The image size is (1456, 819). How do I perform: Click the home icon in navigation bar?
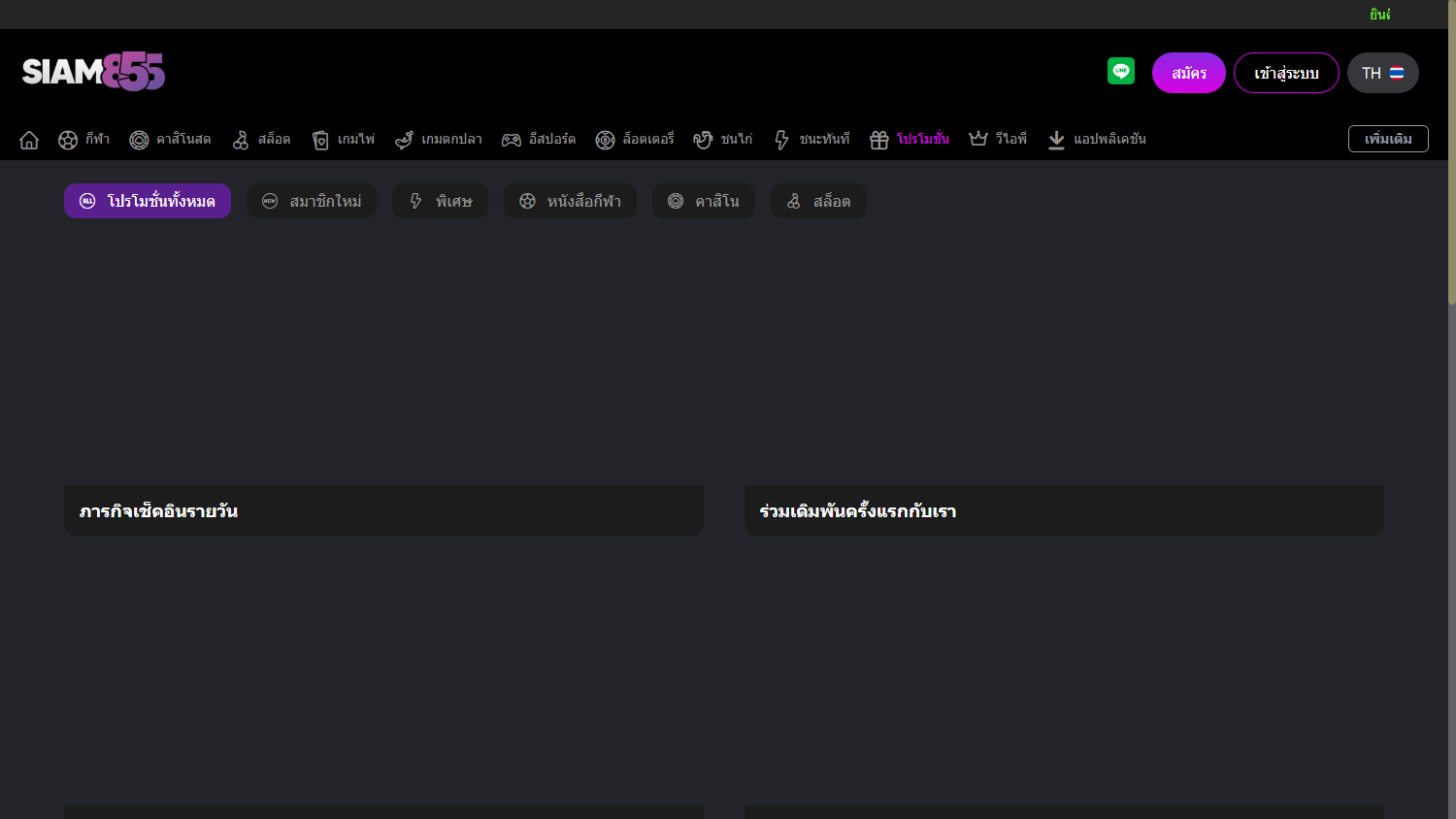(29, 140)
